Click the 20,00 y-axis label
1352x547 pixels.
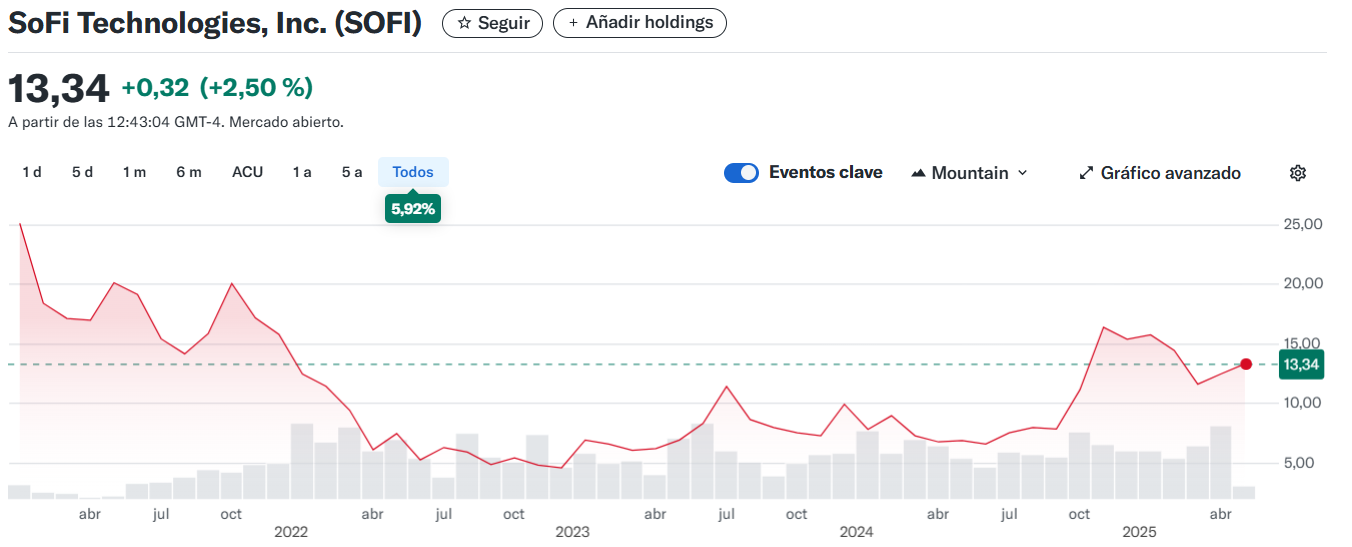click(1303, 283)
